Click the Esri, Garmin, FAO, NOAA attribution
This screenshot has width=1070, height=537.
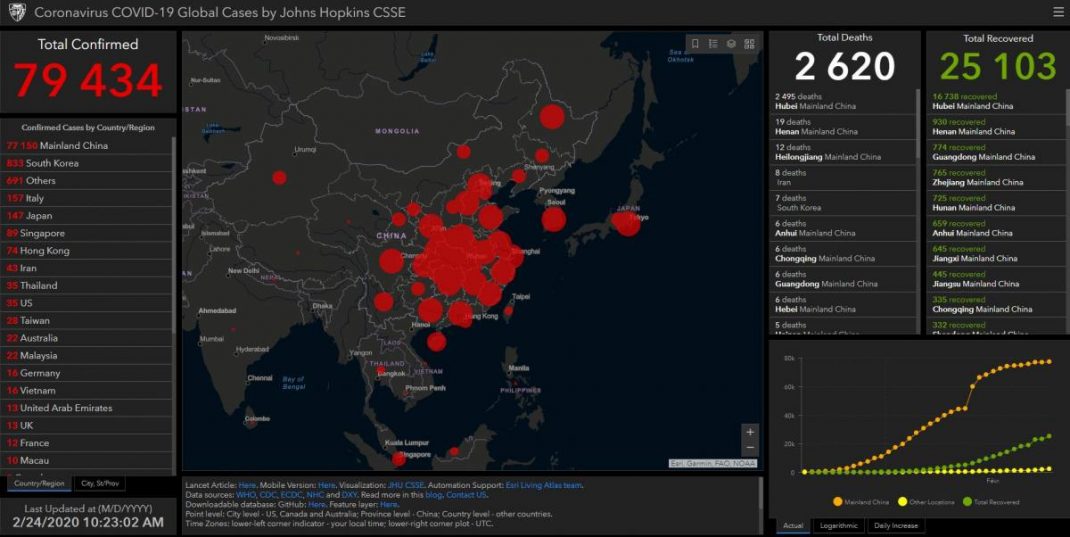(712, 463)
